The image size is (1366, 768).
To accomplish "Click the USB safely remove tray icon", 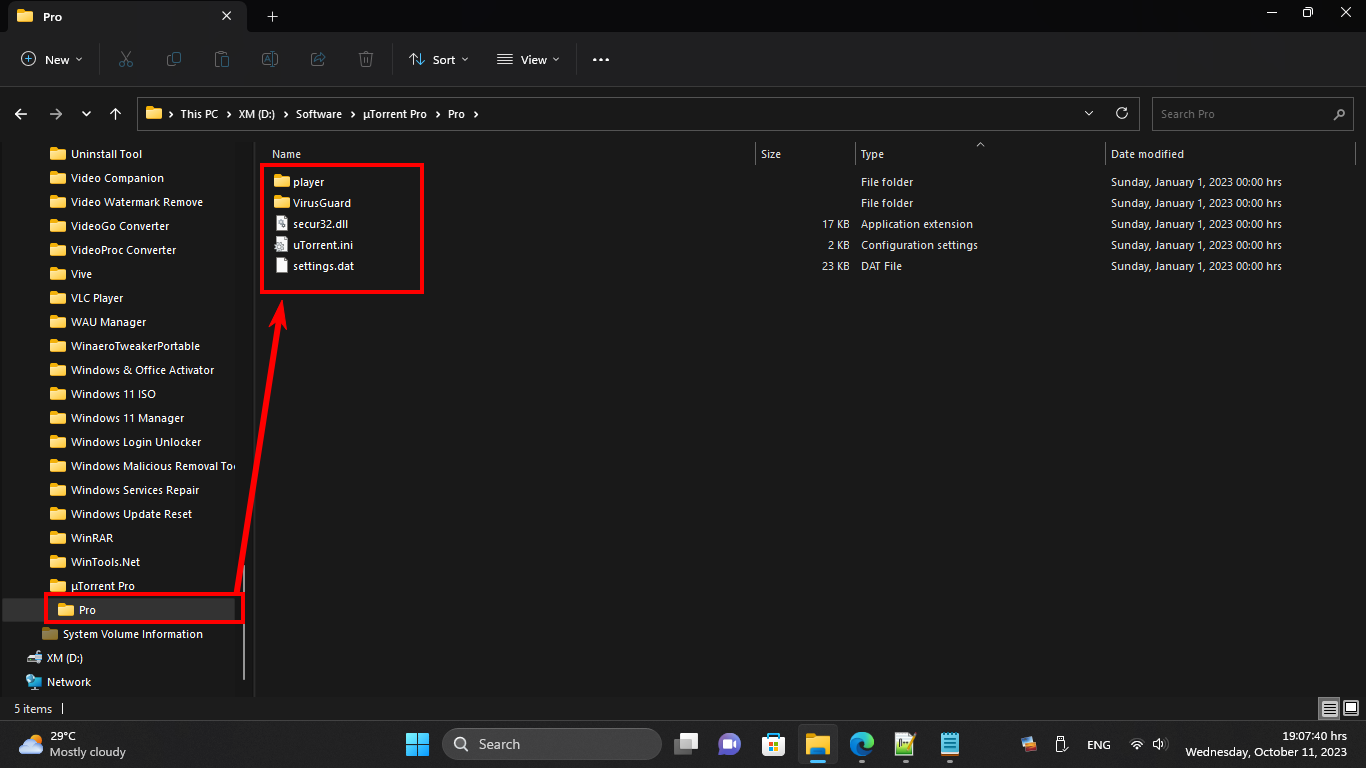I will click(1061, 744).
